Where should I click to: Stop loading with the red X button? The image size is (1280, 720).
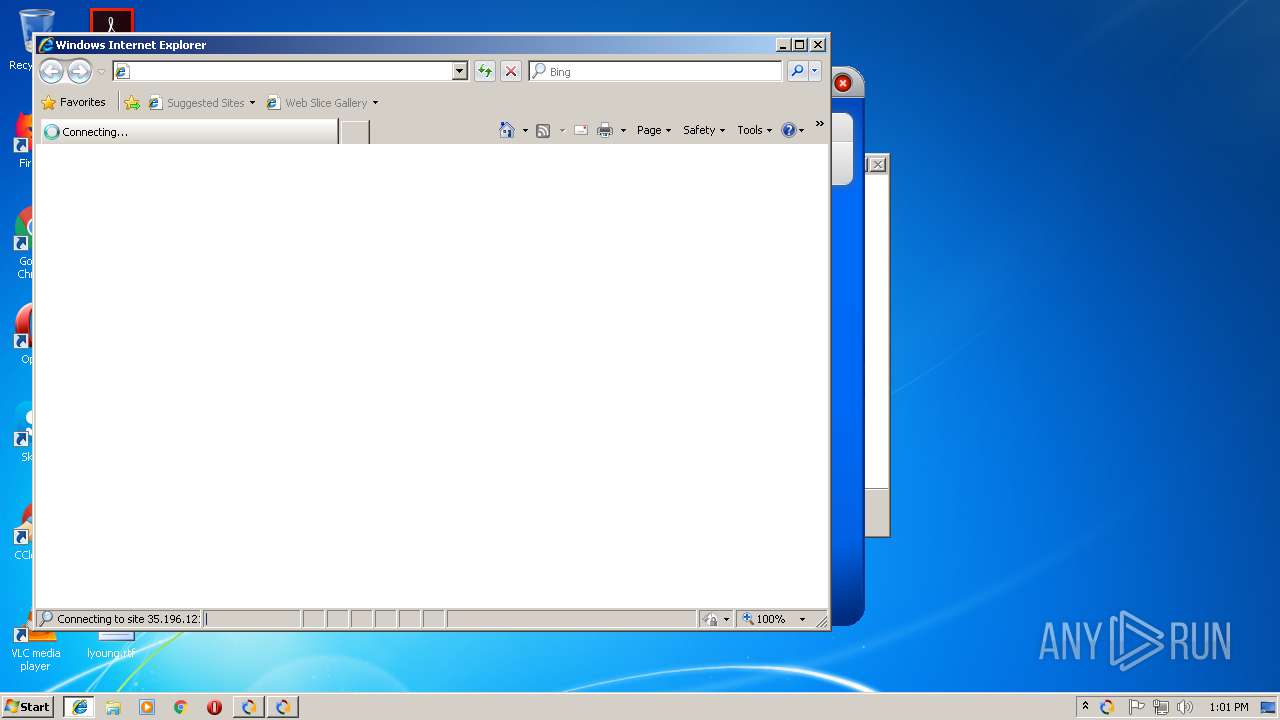pyautogui.click(x=511, y=71)
